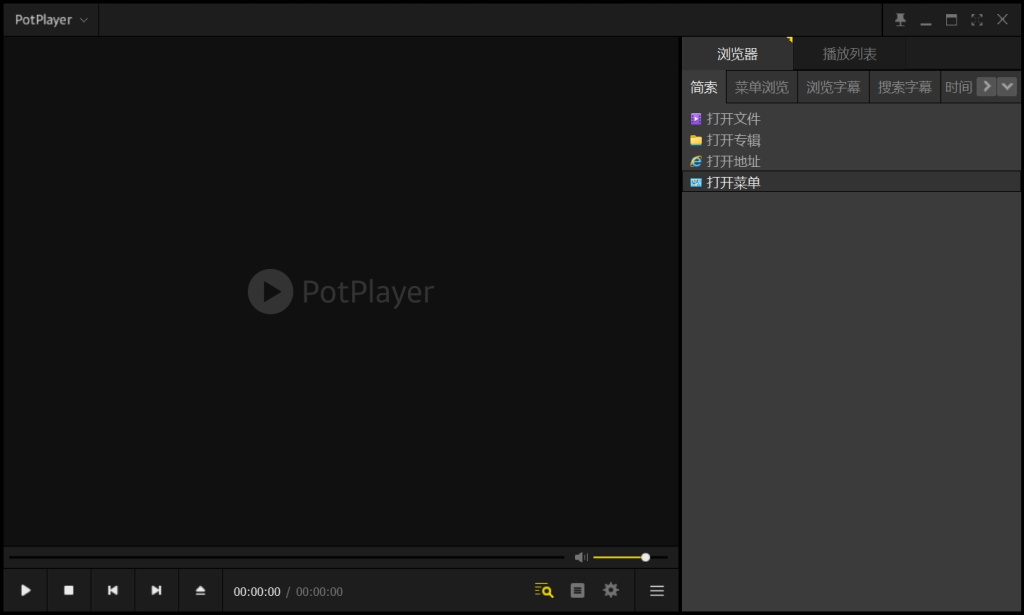Click the current time 00:00:00 display

click(x=257, y=591)
